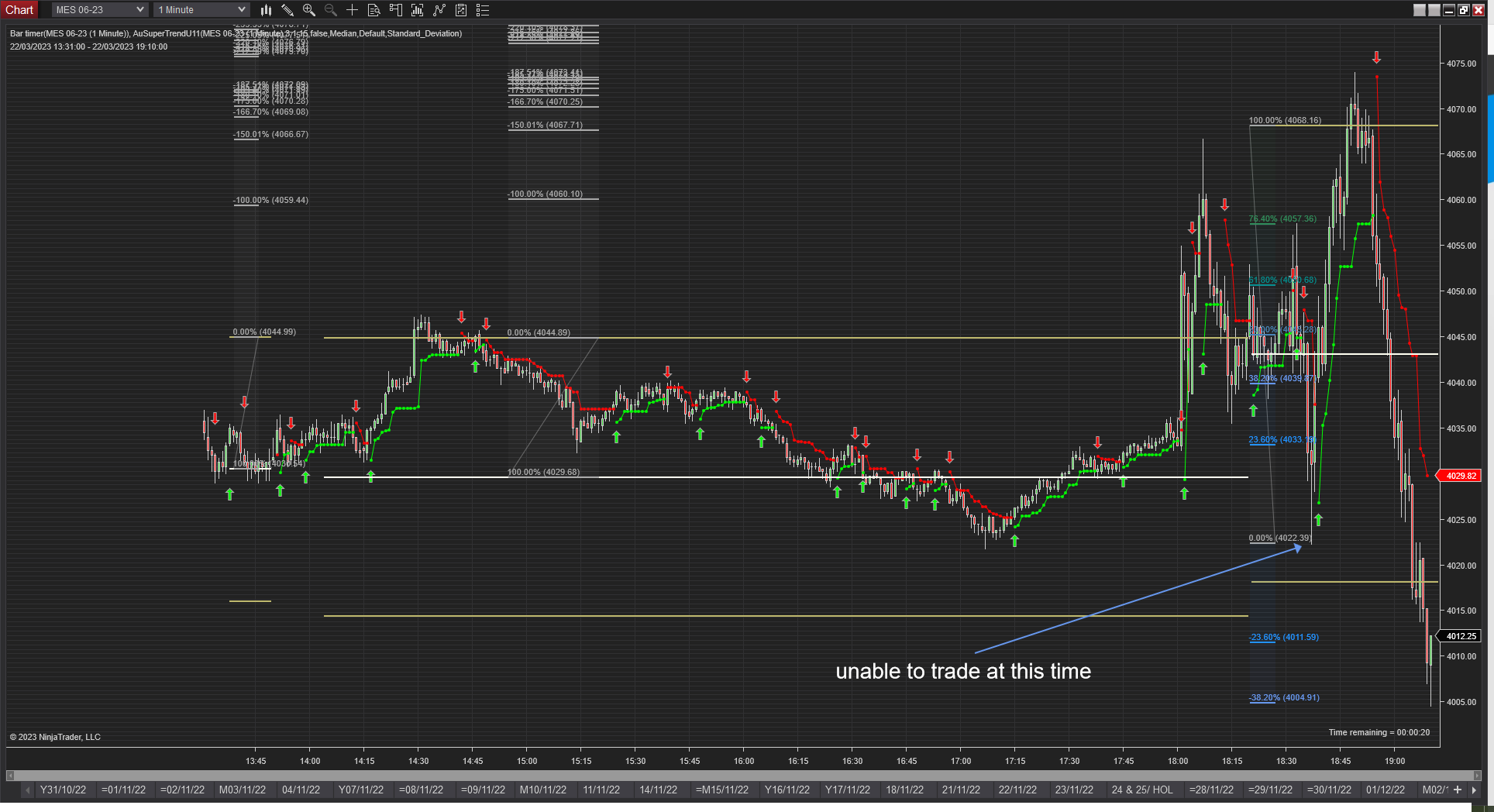1494x812 pixels.
Task: Click the red sell arrow at the chart high
Action: click(x=1376, y=57)
